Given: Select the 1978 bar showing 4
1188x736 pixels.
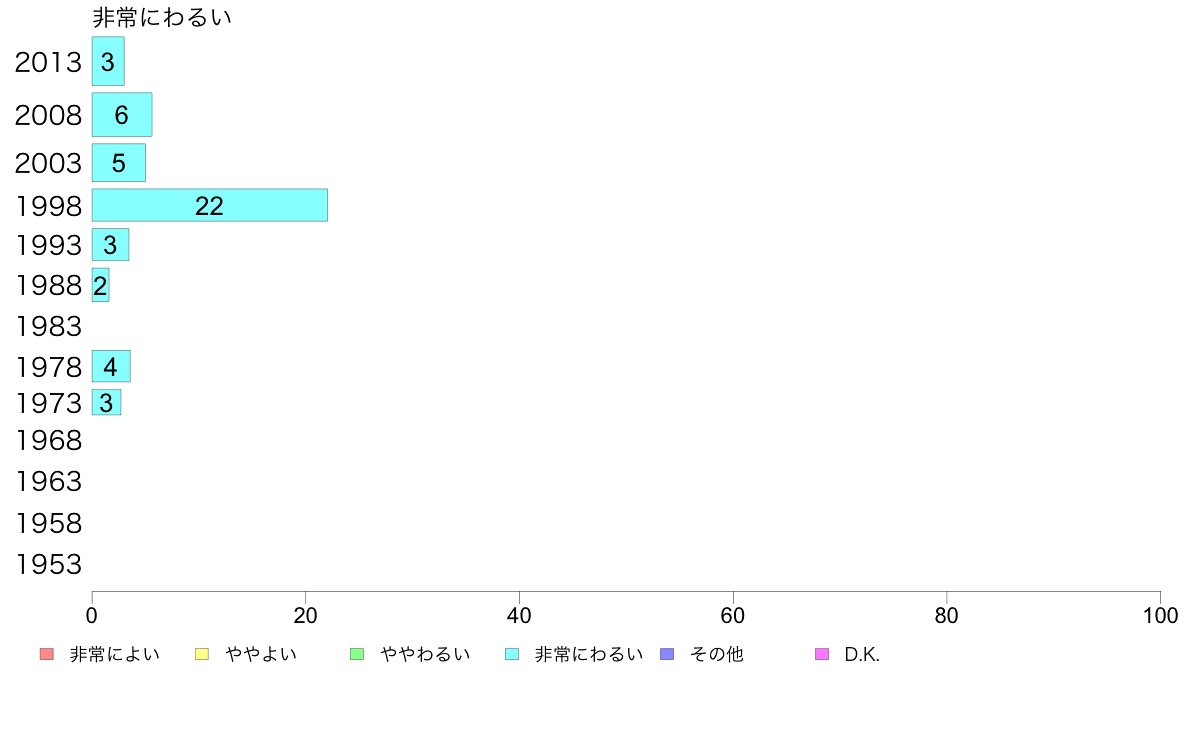Looking at the screenshot, I should (111, 366).
